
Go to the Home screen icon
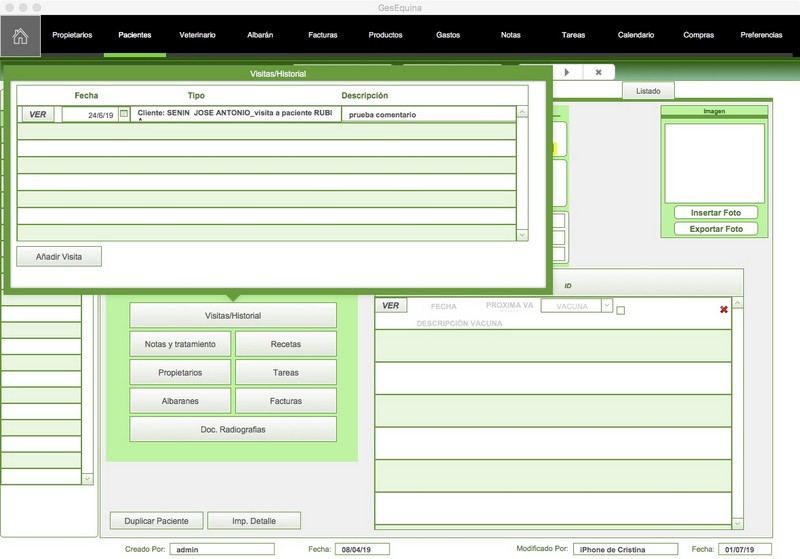click(20, 36)
